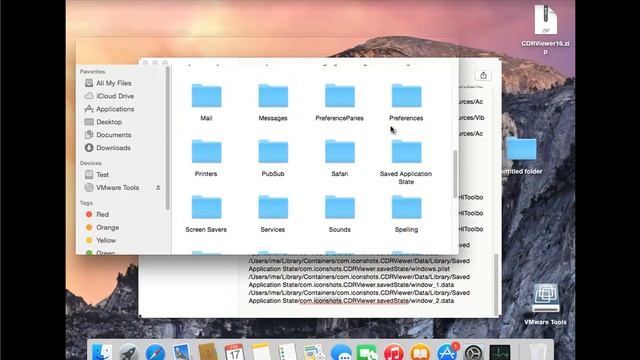The image size is (640, 360).
Task: Open Reminders from the Dock
Action: point(287,352)
